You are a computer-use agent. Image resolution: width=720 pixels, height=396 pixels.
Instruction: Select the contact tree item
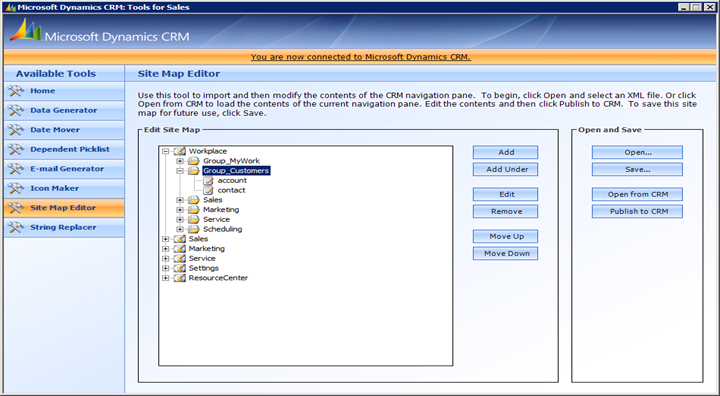click(231, 190)
